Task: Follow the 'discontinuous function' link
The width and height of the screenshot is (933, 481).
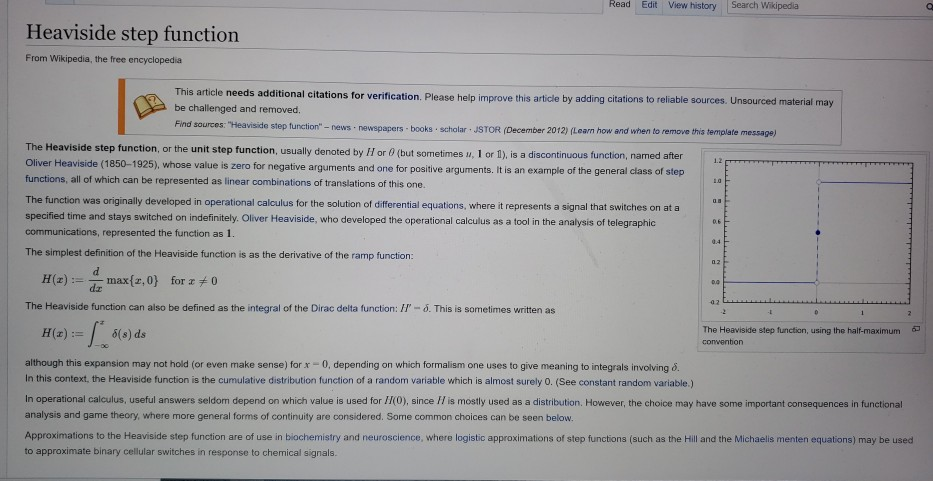Action: (x=576, y=155)
